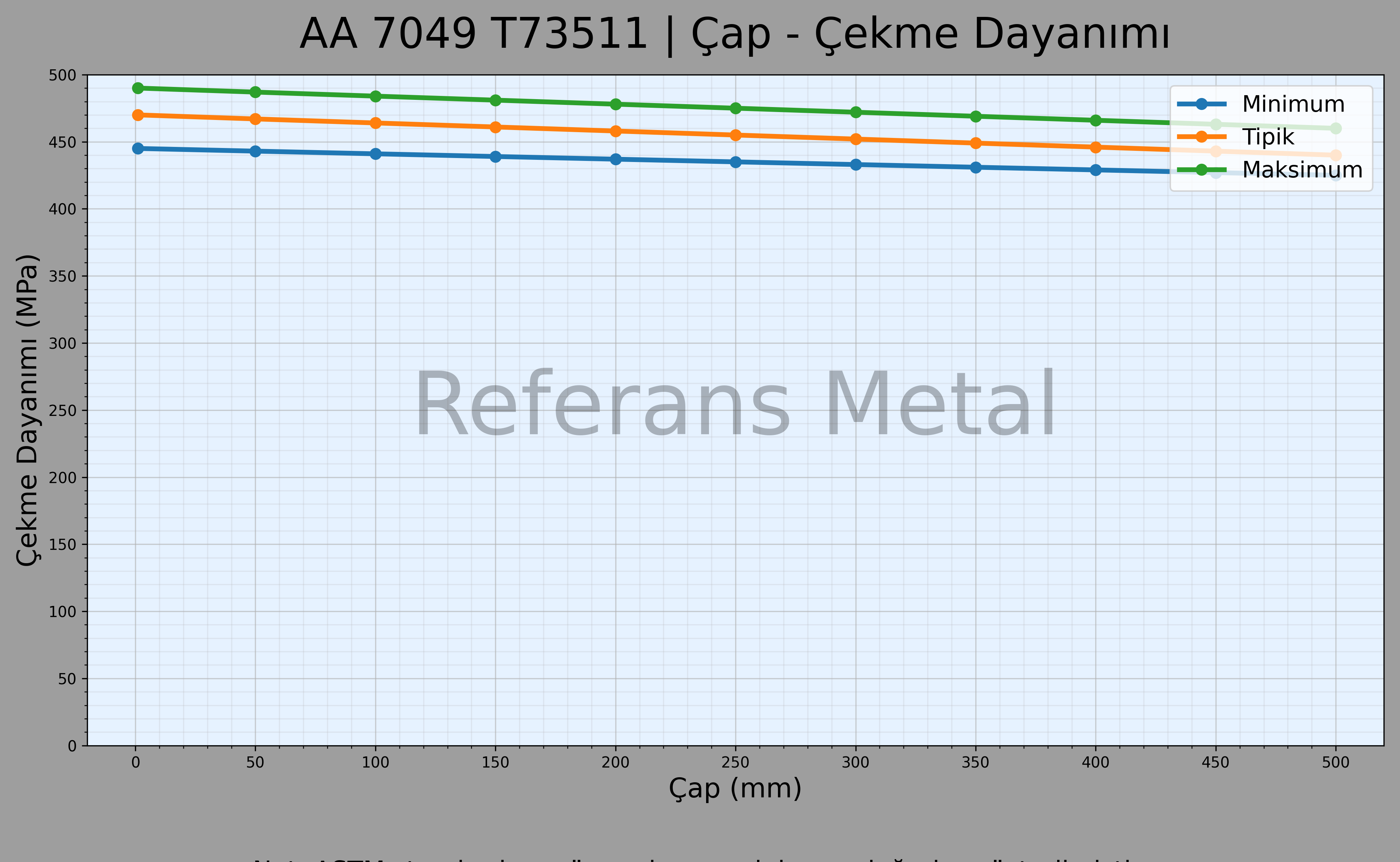
Task: Click the green Maksimum line sample in legend
Action: [1202, 170]
